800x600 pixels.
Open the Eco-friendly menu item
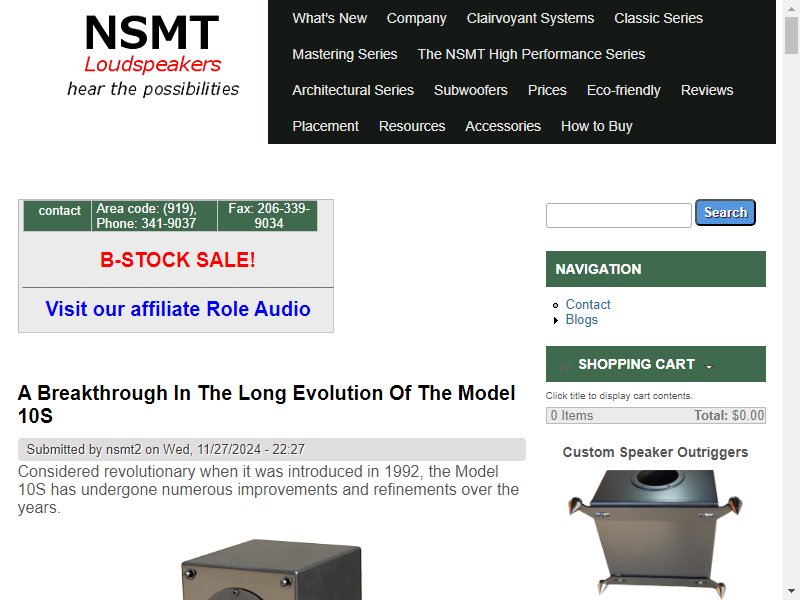pyautogui.click(x=623, y=90)
